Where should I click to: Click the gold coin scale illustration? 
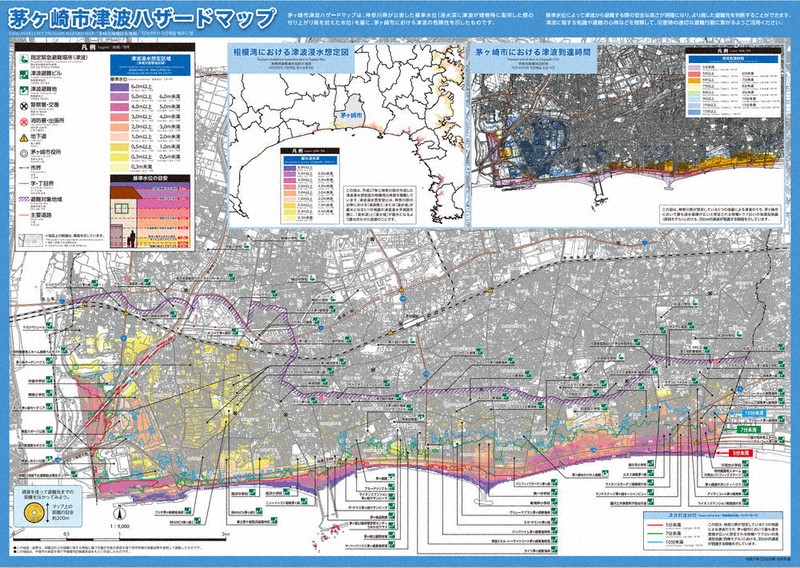tap(34, 512)
